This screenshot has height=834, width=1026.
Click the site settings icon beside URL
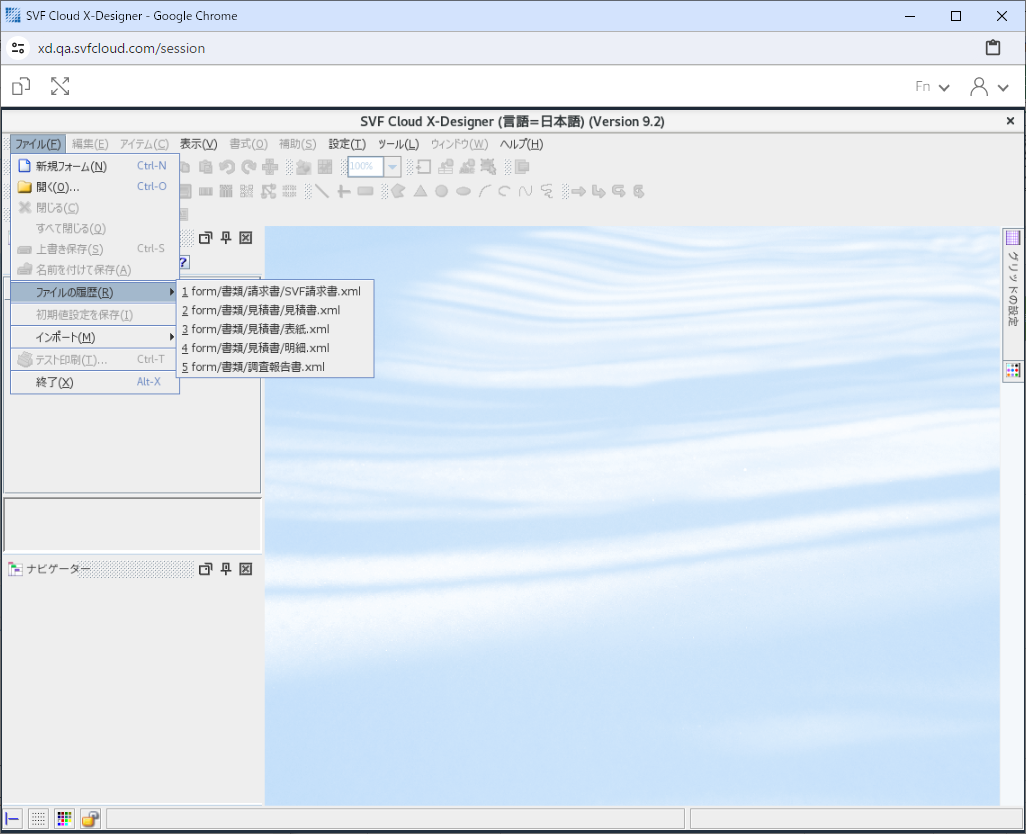18,48
